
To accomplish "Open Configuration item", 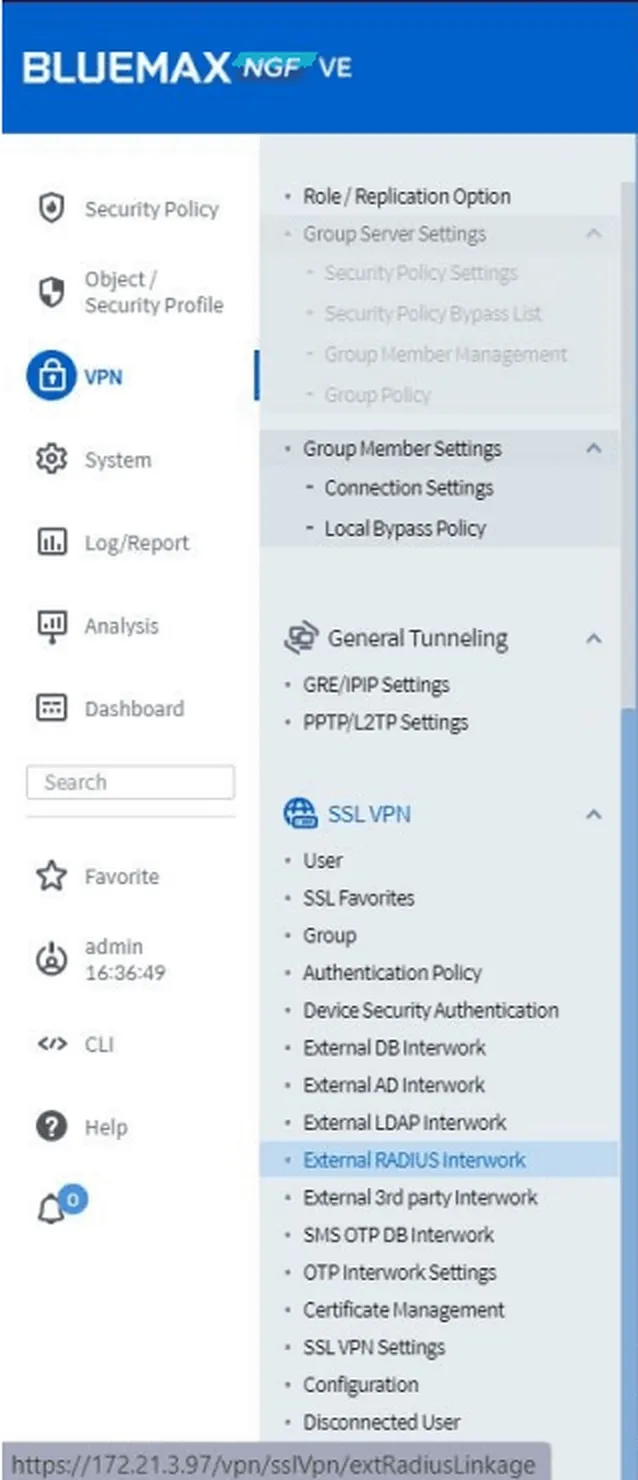I will (361, 1385).
